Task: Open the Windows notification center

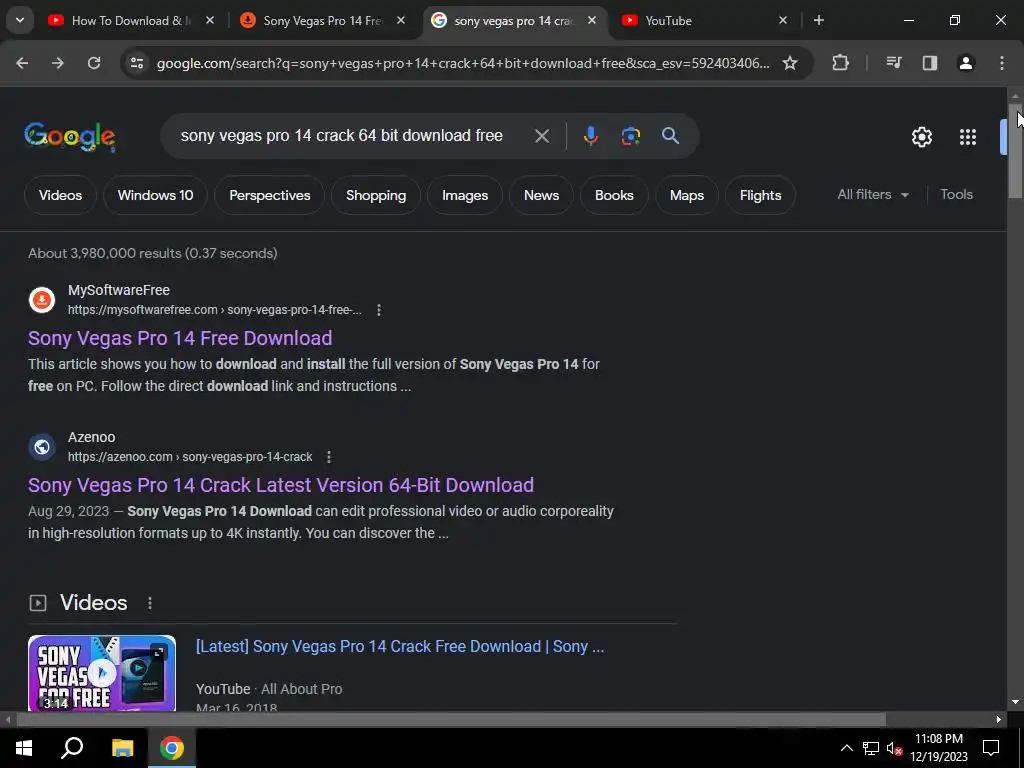Action: point(991,748)
